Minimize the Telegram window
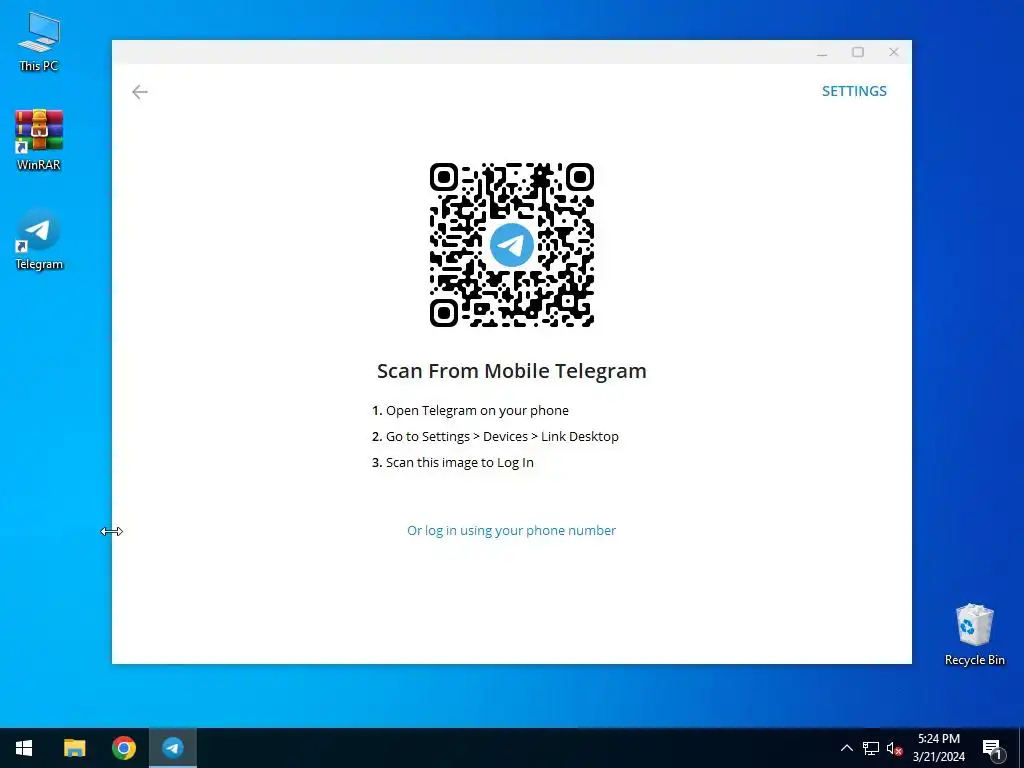Screen dimensions: 1024x768 pyautogui.click(x=822, y=52)
